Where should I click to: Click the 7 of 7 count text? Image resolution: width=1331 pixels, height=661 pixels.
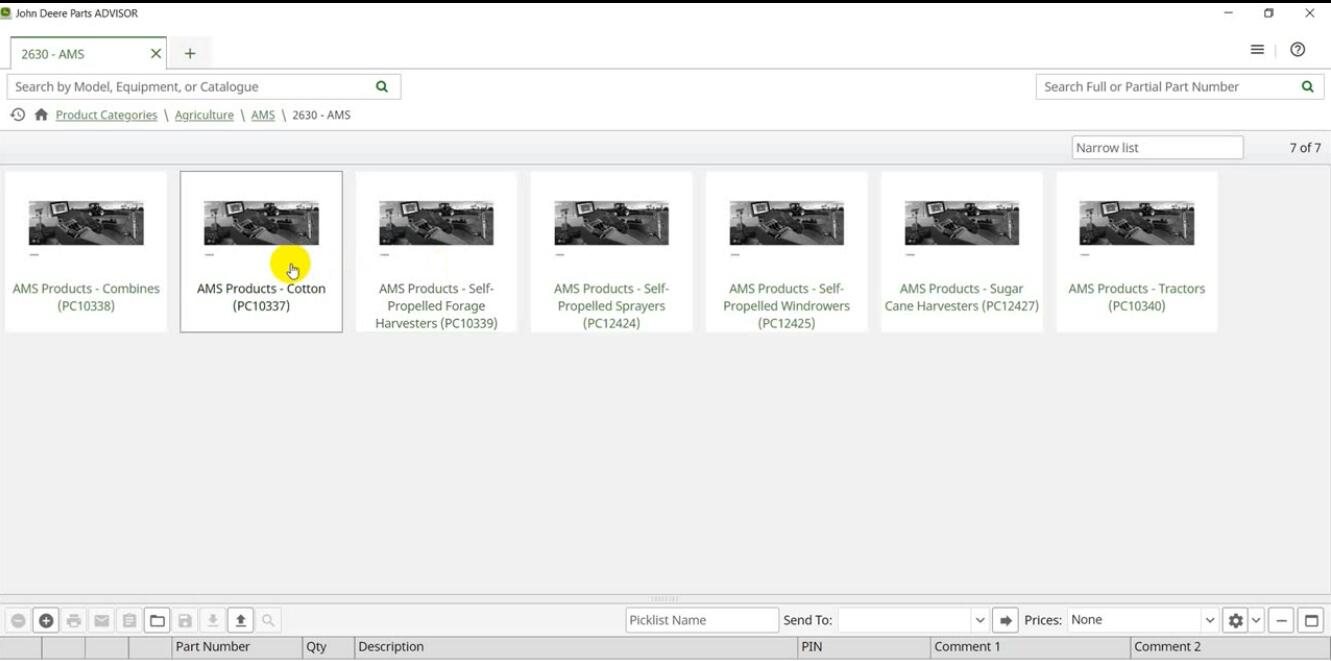pos(1304,148)
